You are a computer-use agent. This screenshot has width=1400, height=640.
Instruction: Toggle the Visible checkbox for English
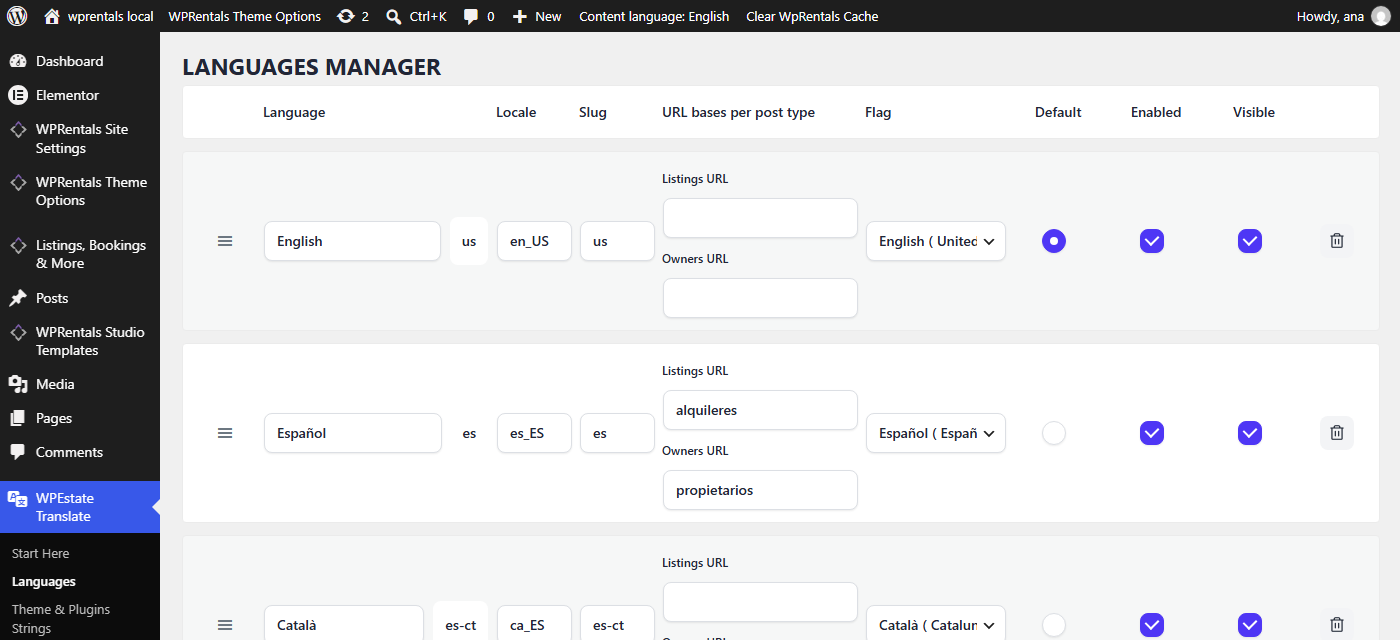(x=1250, y=241)
